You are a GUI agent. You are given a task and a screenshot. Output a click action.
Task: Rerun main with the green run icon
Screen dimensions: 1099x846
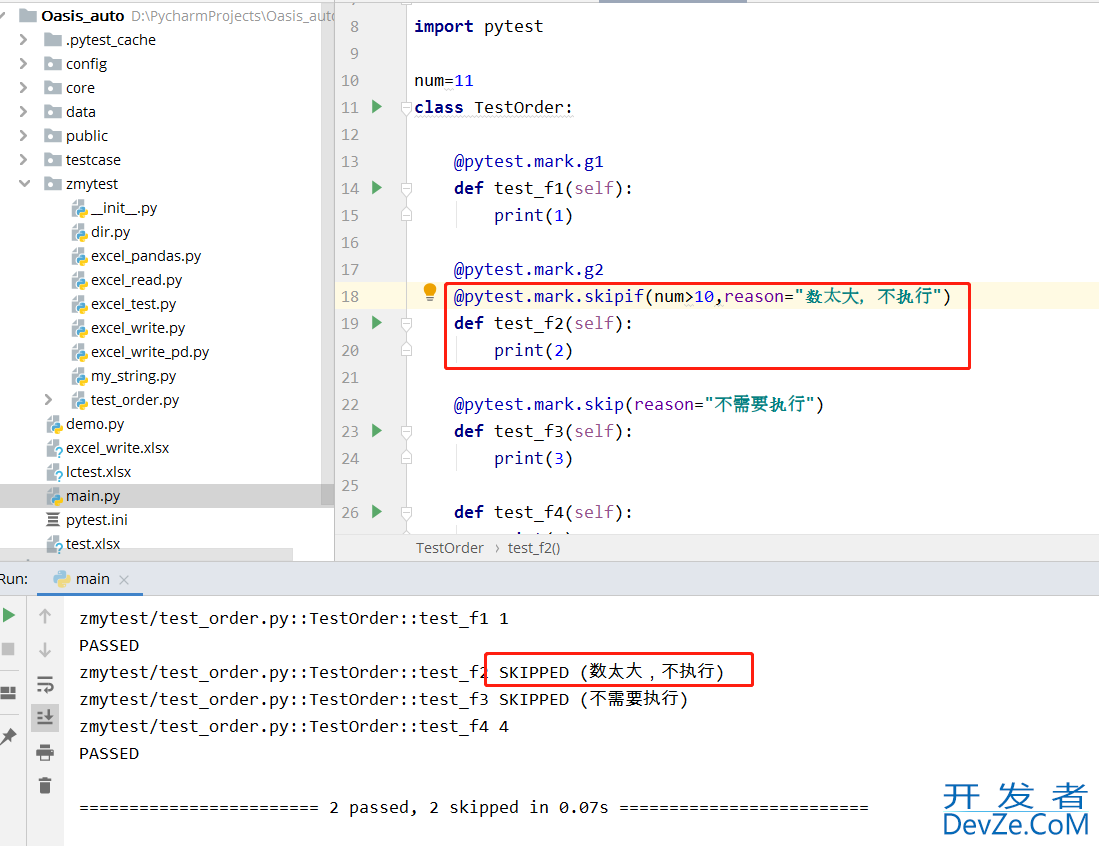click(x=9, y=615)
